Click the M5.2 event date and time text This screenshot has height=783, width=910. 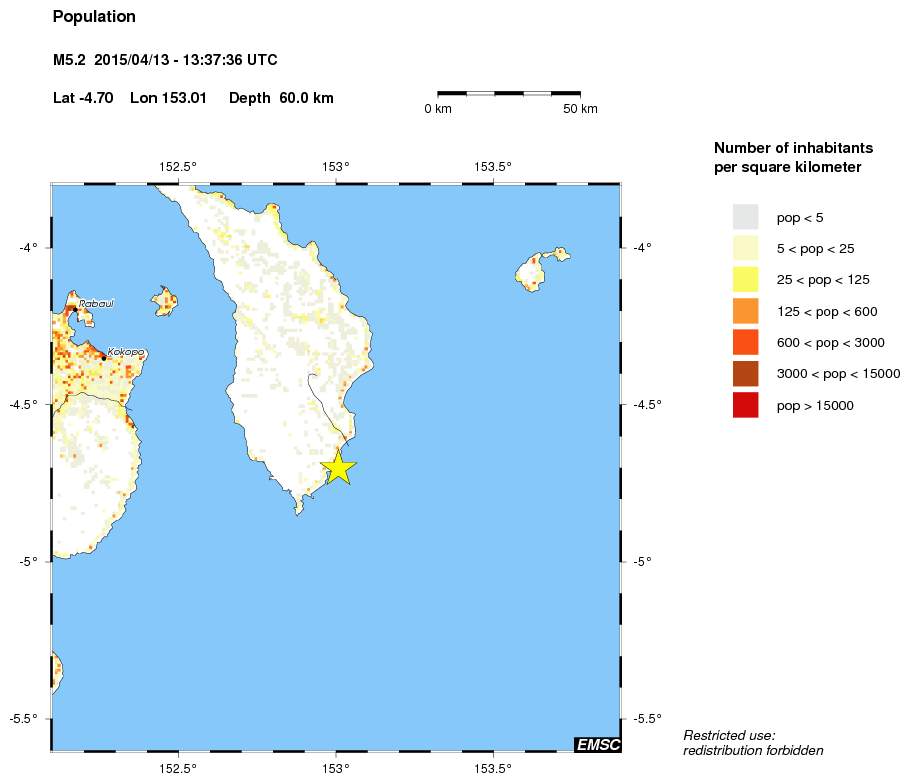pyautogui.click(x=165, y=61)
